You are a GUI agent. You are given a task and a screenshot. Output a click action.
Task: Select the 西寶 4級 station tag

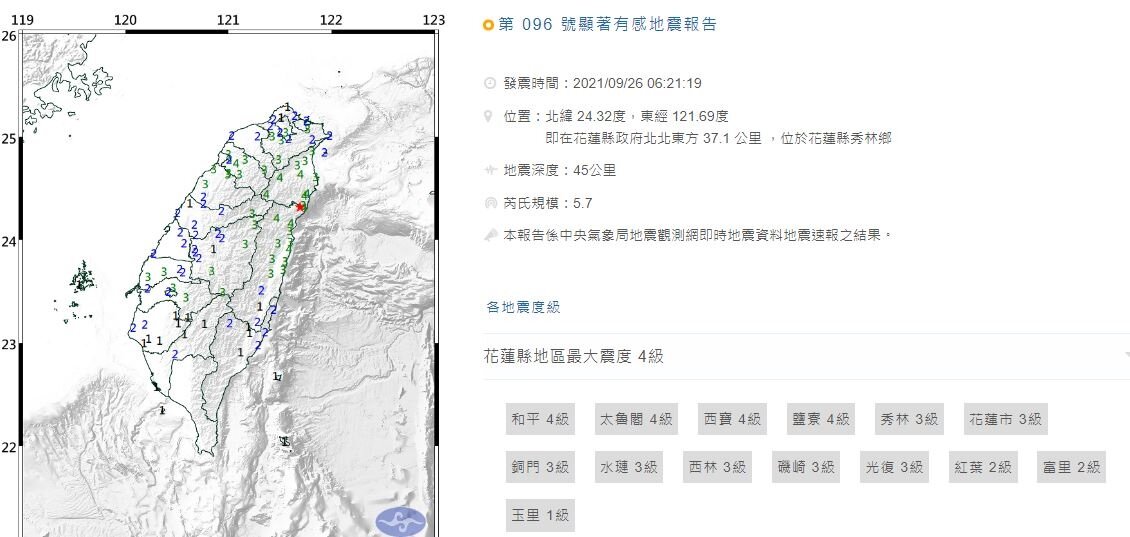[732, 419]
